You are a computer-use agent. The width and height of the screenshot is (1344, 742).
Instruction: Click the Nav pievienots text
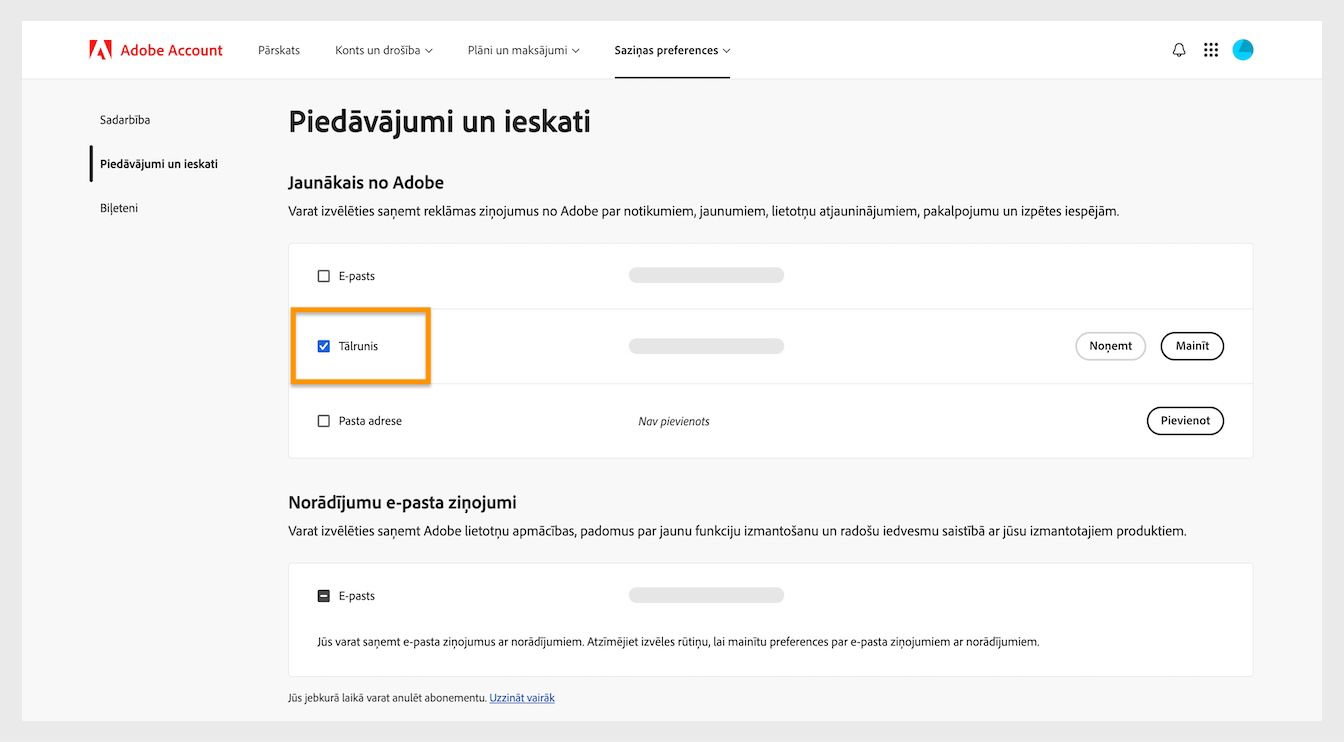point(674,422)
